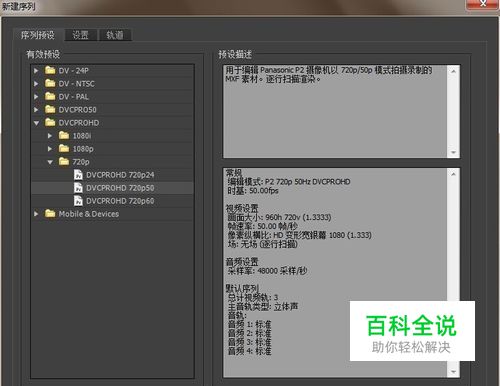Select the DV - 24P label
This screenshot has height=386, width=500.
pyautogui.click(x=74, y=71)
